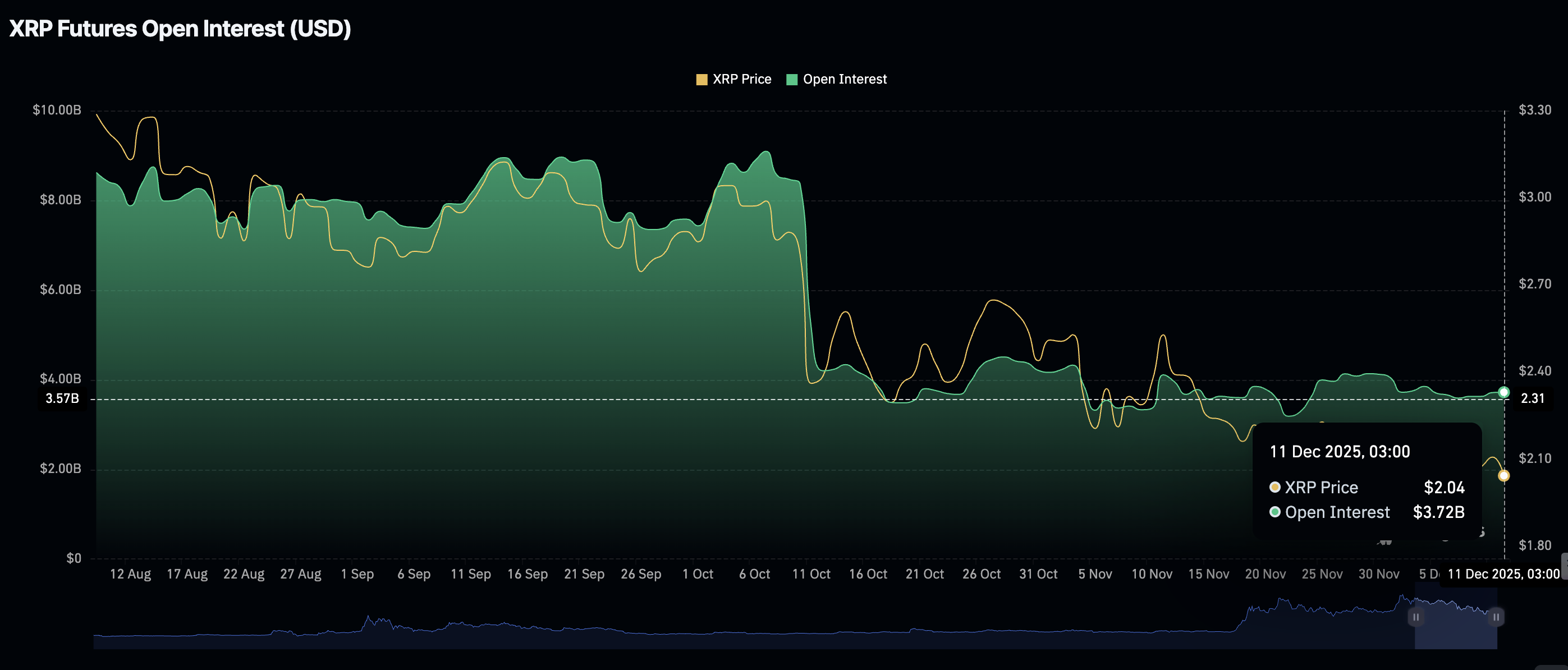Select the 11 Dec 2025, 03:00 x-axis label
The width and height of the screenshot is (1568, 670).
point(1498,573)
